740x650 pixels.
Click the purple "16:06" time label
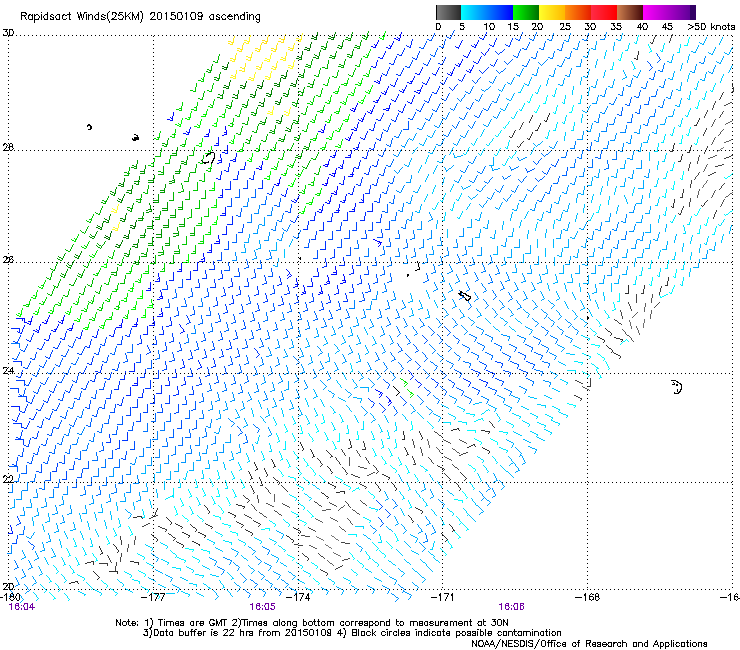[512, 607]
